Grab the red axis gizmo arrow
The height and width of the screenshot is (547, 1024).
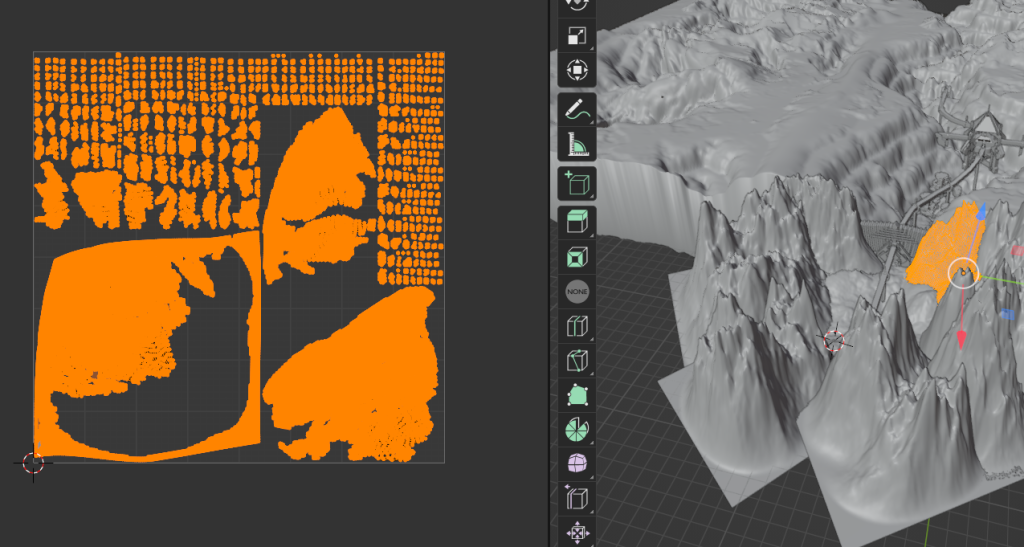point(961,340)
